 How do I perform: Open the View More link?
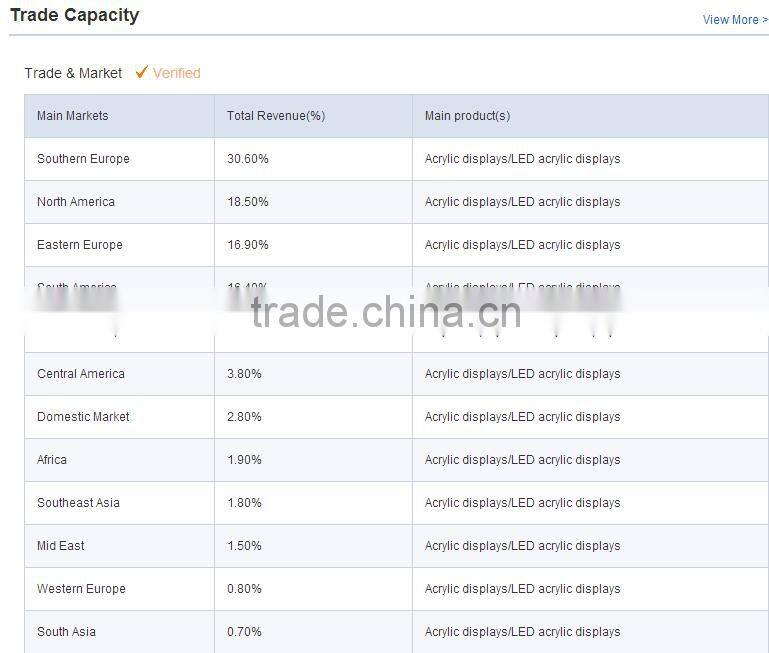(735, 20)
